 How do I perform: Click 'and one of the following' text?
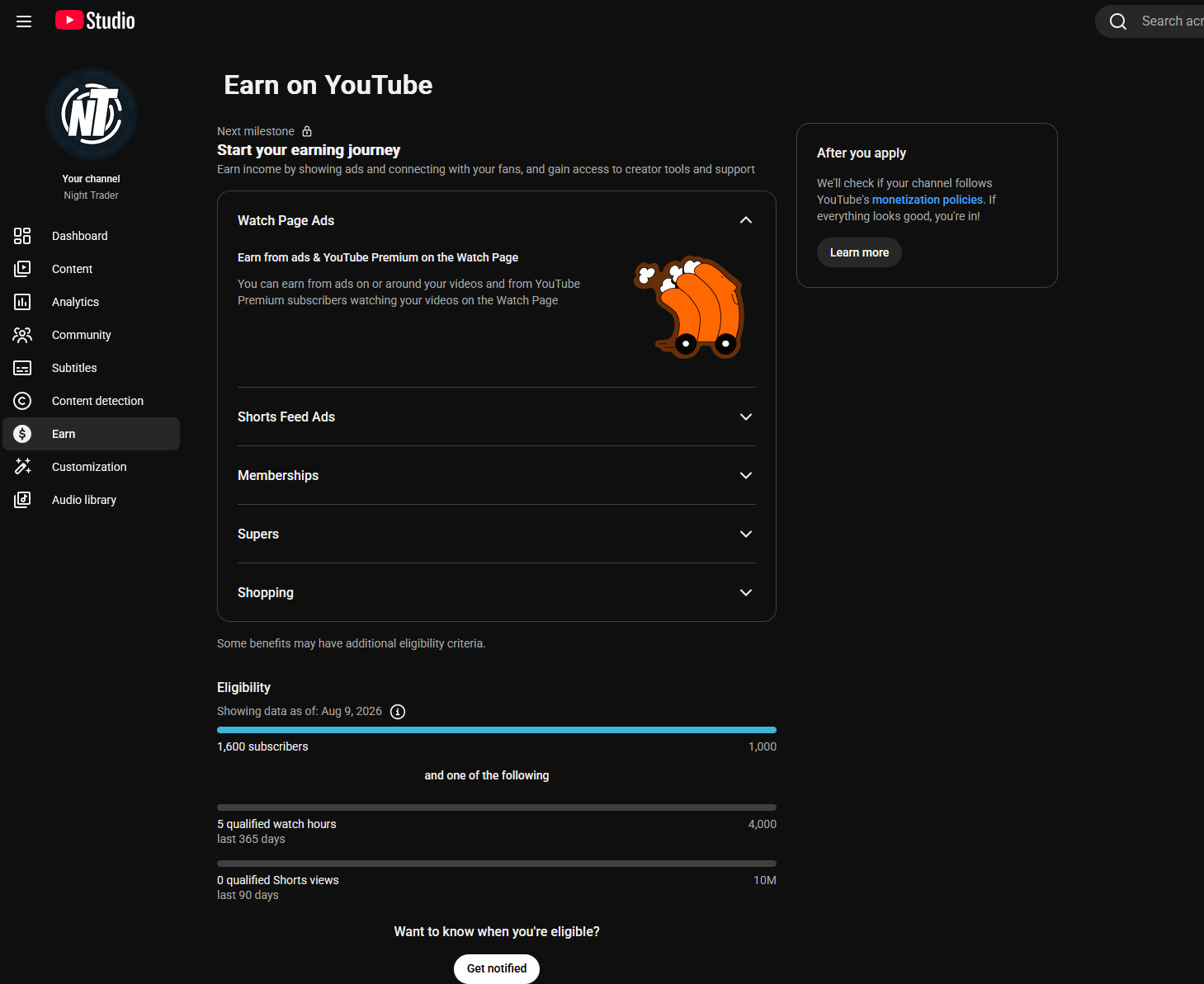tap(487, 775)
